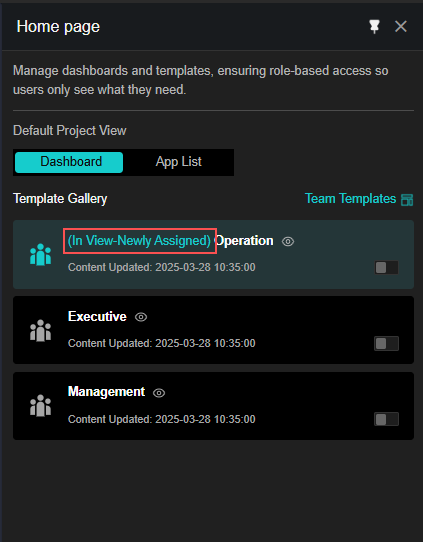Click the Operation template name

tap(244, 241)
